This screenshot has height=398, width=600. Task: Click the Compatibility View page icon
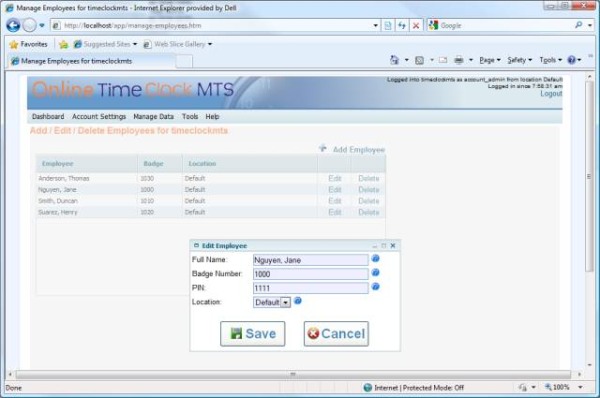click(x=388, y=26)
